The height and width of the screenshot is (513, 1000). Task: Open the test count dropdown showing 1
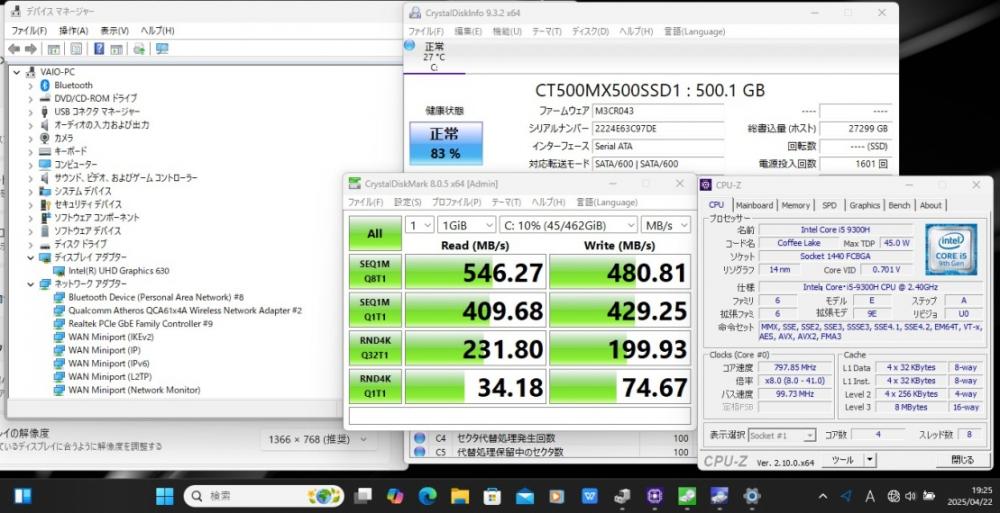[x=419, y=225]
